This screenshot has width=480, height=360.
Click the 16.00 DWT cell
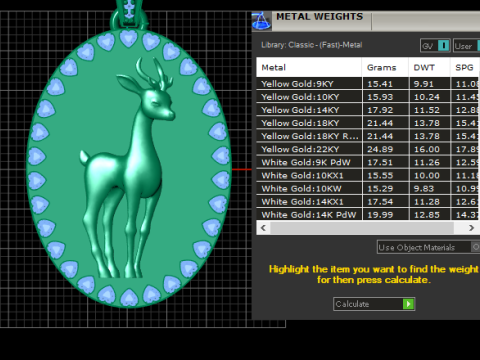pyautogui.click(x=430, y=149)
